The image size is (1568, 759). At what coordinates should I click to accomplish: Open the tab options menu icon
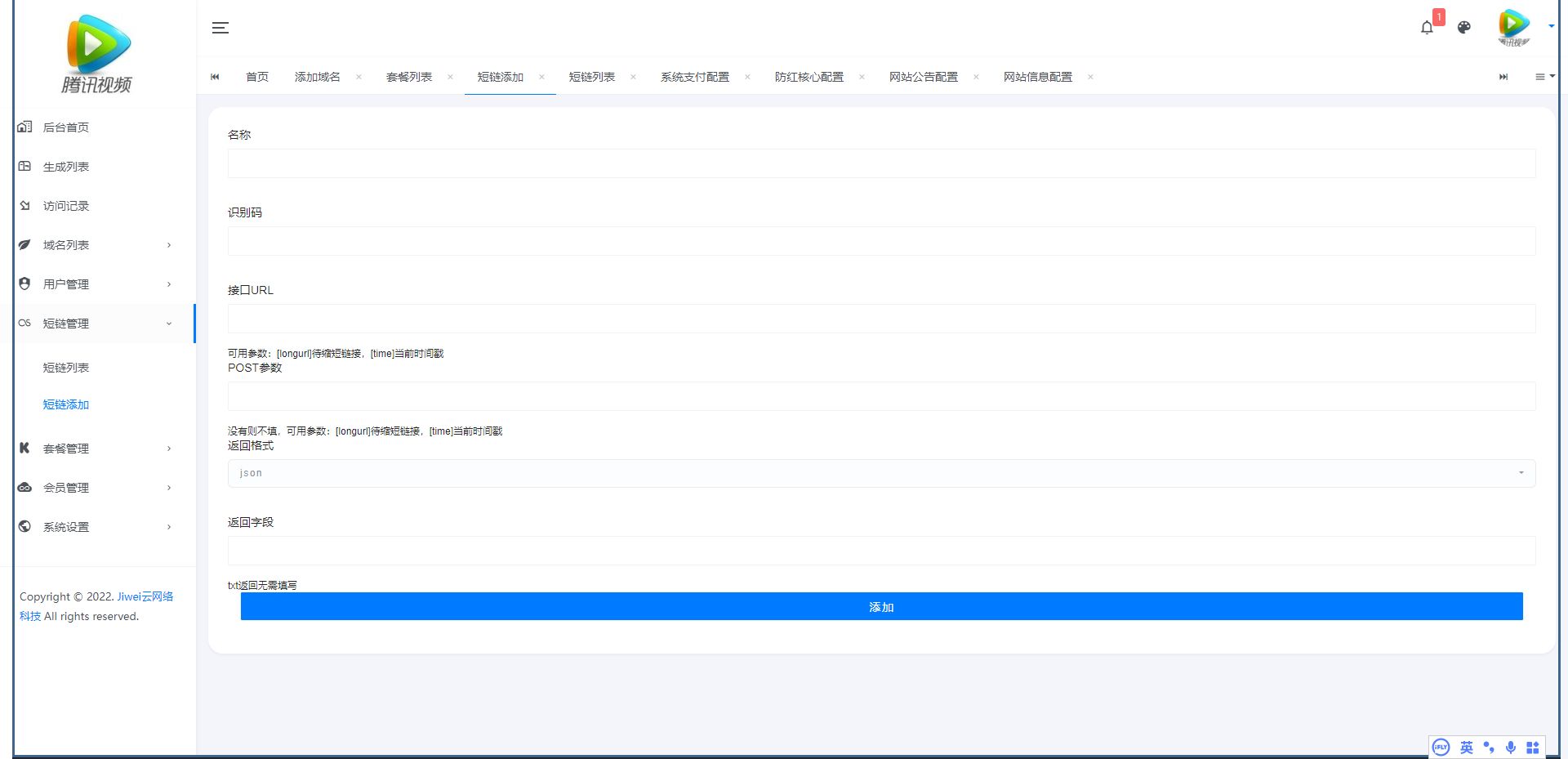(x=1544, y=77)
